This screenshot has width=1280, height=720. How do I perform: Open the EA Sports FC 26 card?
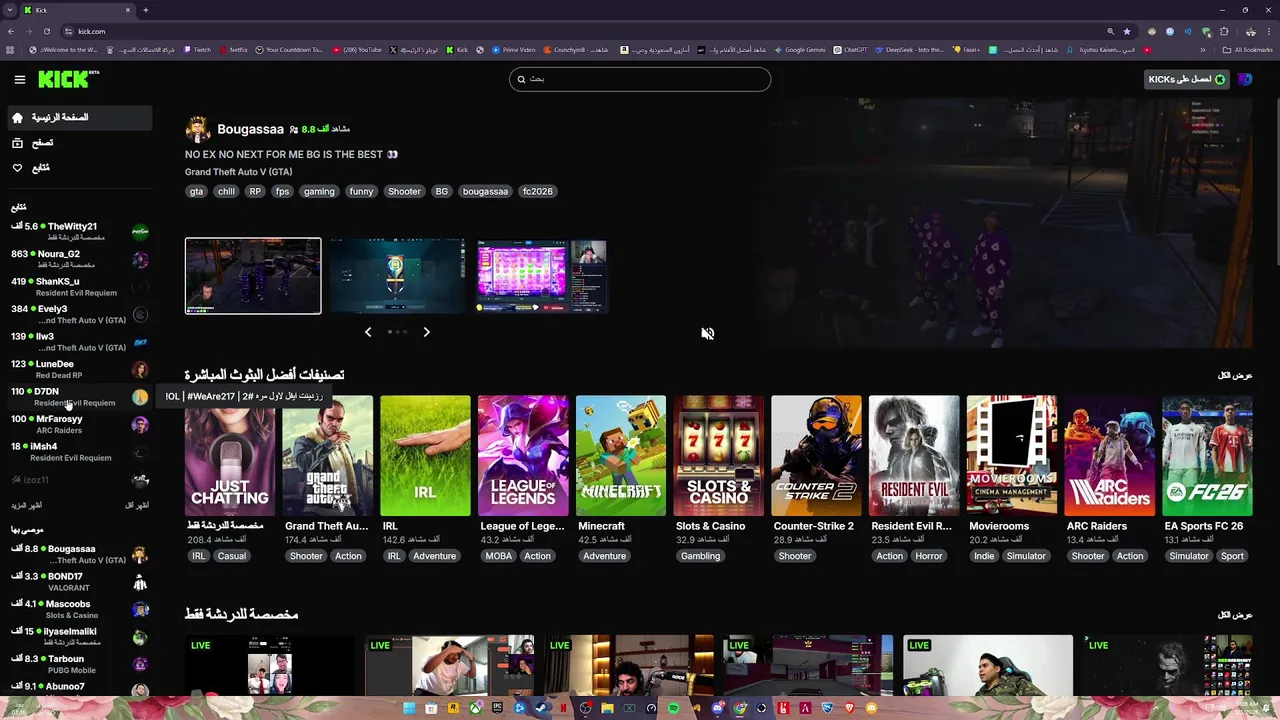[x=1207, y=456]
